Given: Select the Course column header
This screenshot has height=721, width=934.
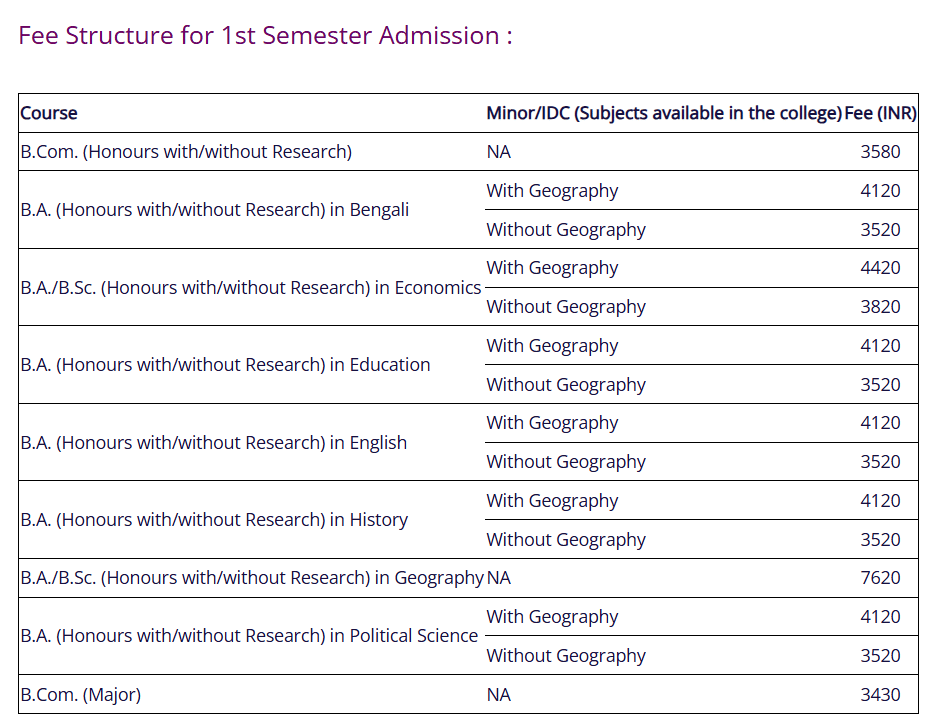Looking at the screenshot, I should pyautogui.click(x=49, y=113).
